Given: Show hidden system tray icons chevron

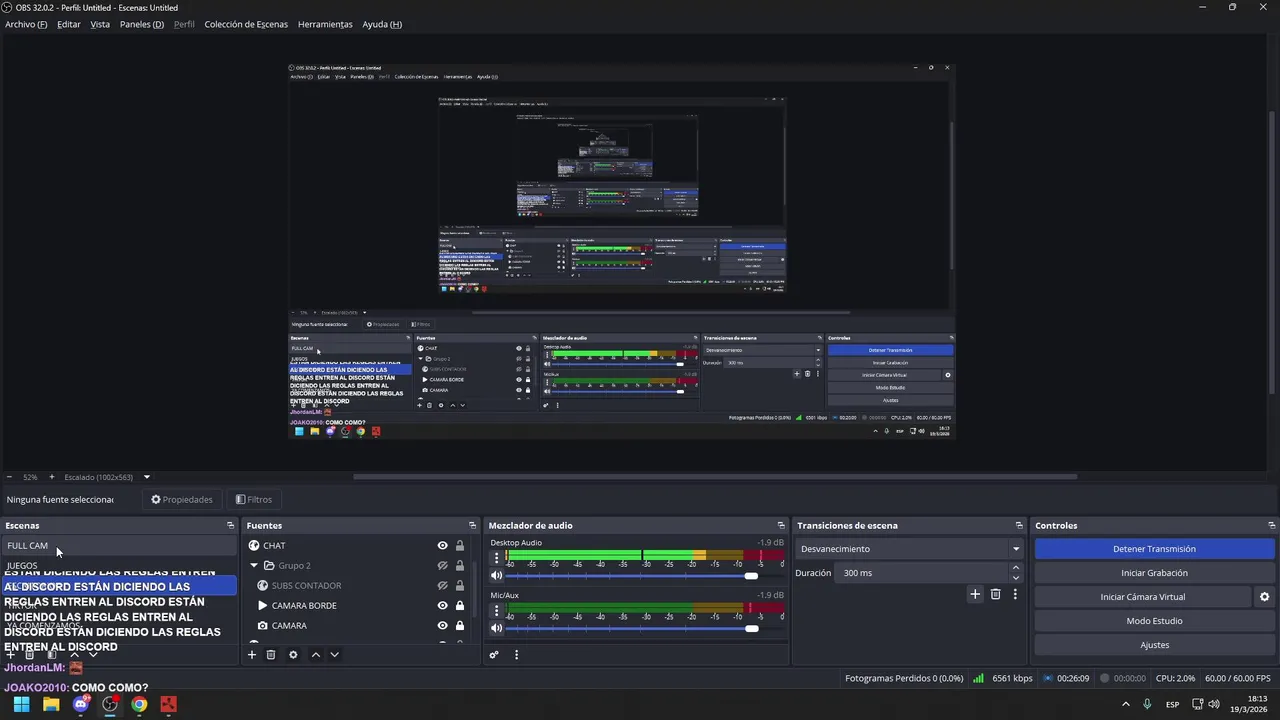Looking at the screenshot, I should 1126,704.
